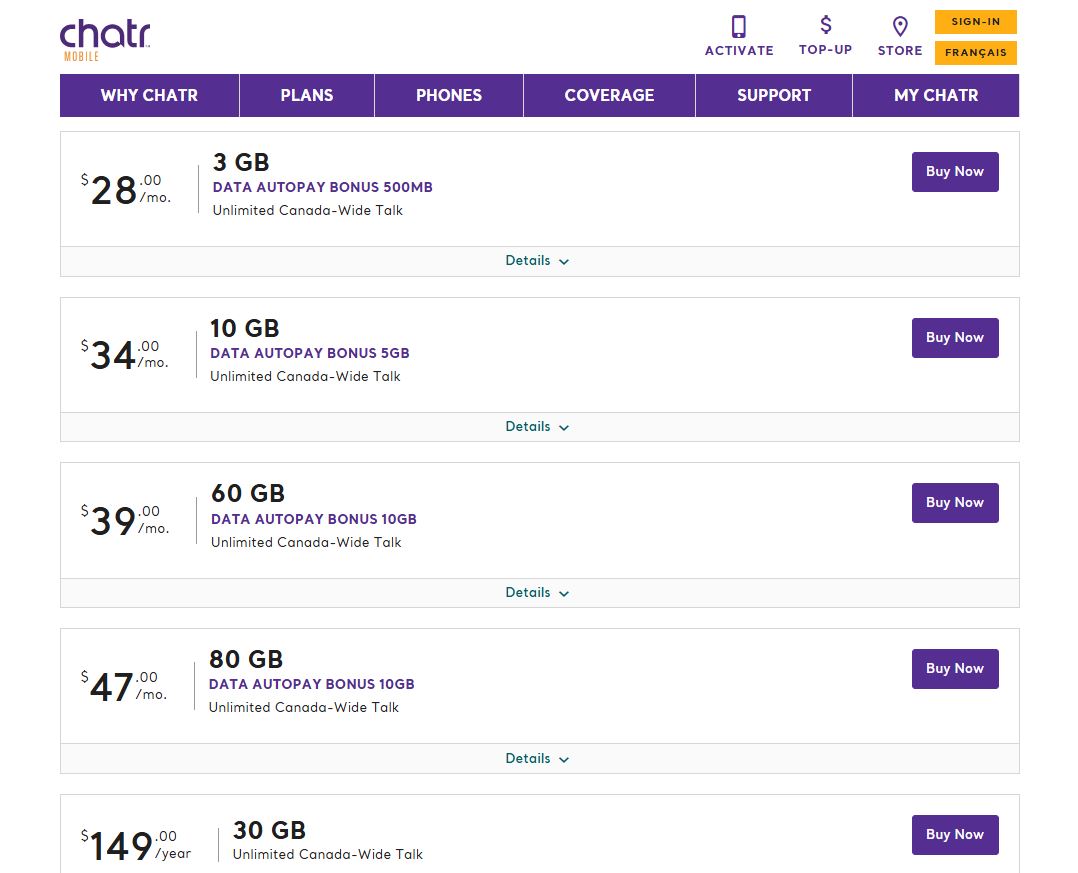1078x873 pixels.
Task: Select the COVERAGE menu item
Action: click(609, 95)
